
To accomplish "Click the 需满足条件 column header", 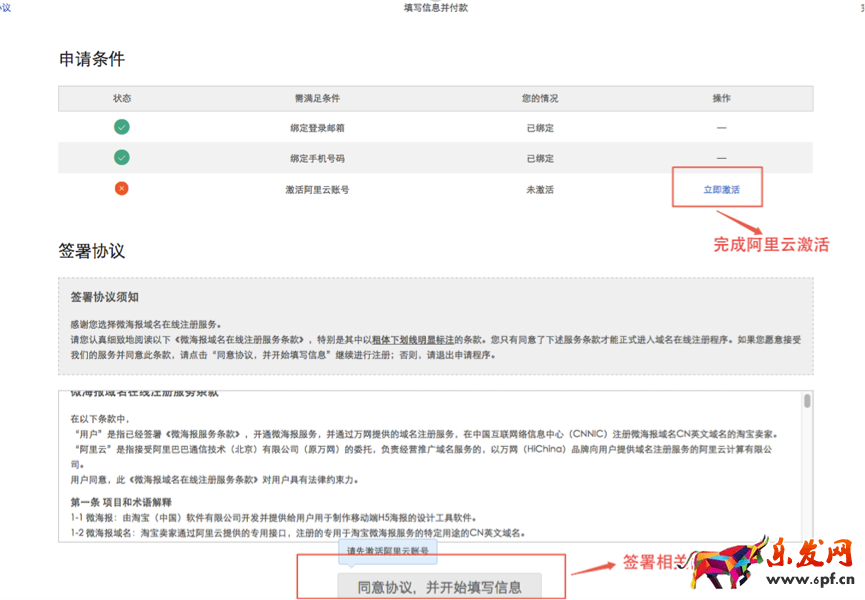I will [x=317, y=98].
